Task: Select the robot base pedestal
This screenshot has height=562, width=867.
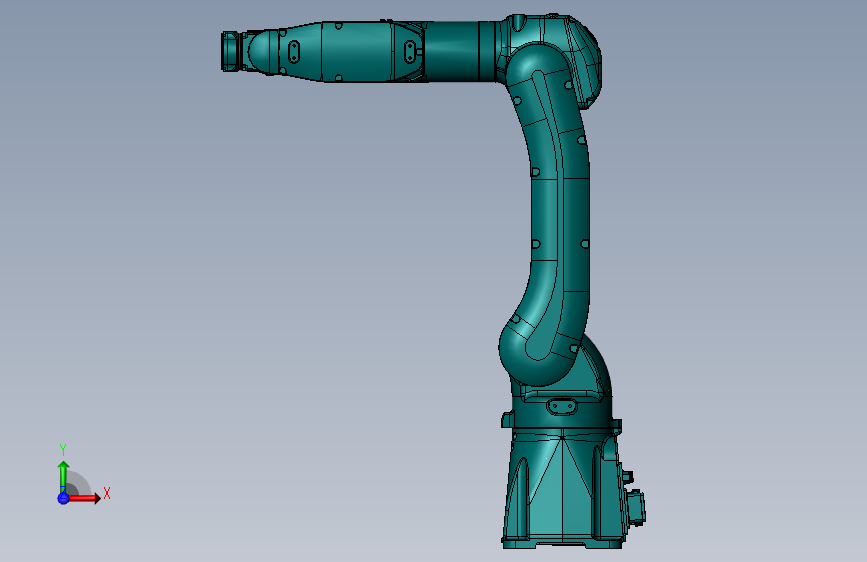Action: [564, 490]
